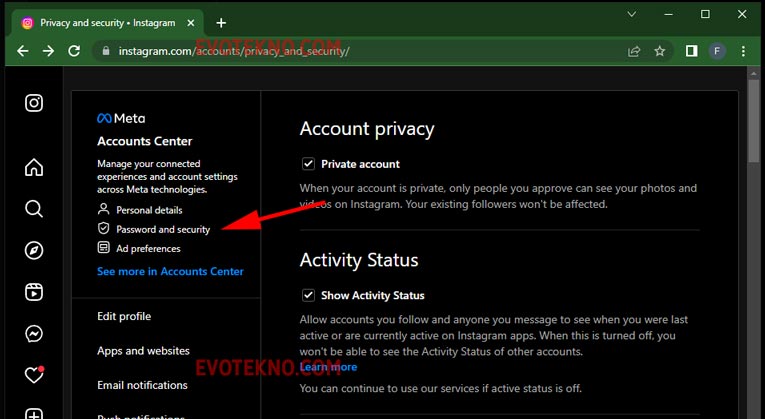765x419 pixels.
Task: Open Chrome profile avatar menu
Action: coord(717,51)
